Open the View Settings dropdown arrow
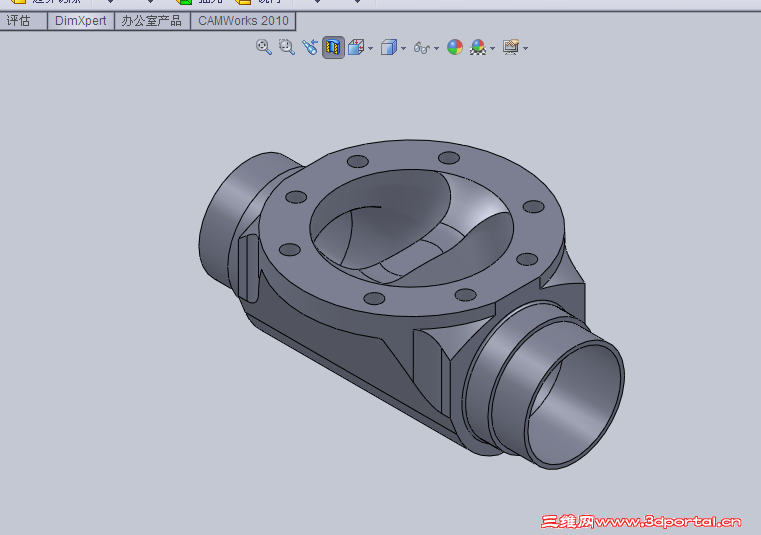Image resolution: width=761 pixels, height=535 pixels. [526, 48]
